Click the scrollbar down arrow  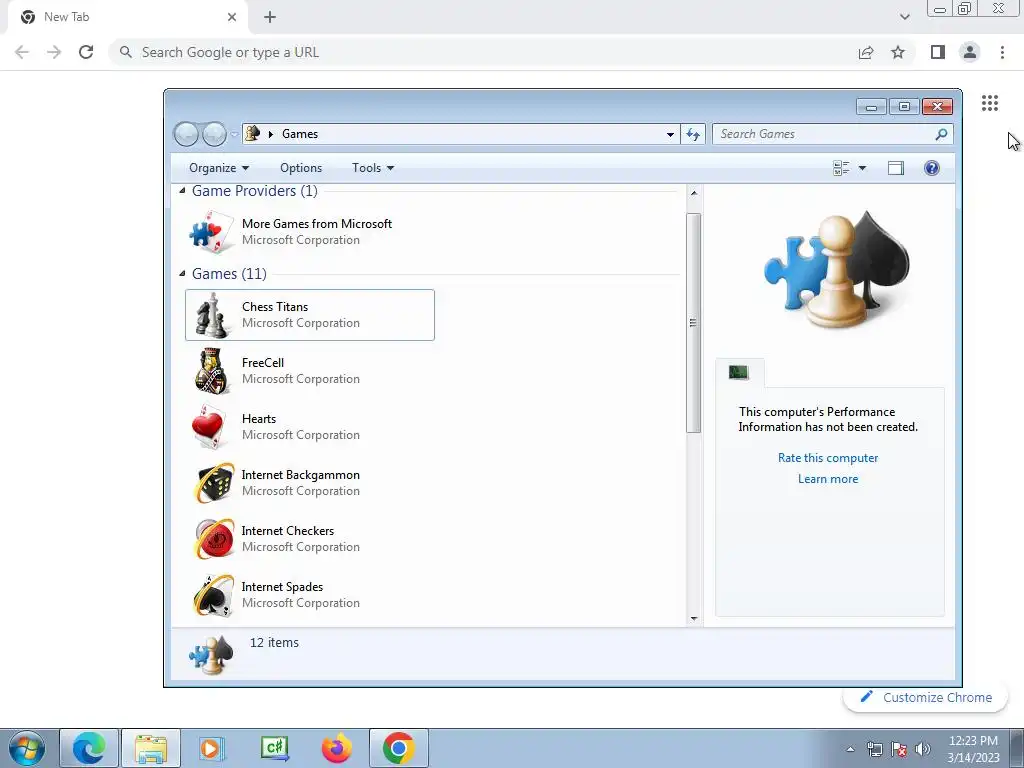coord(694,618)
